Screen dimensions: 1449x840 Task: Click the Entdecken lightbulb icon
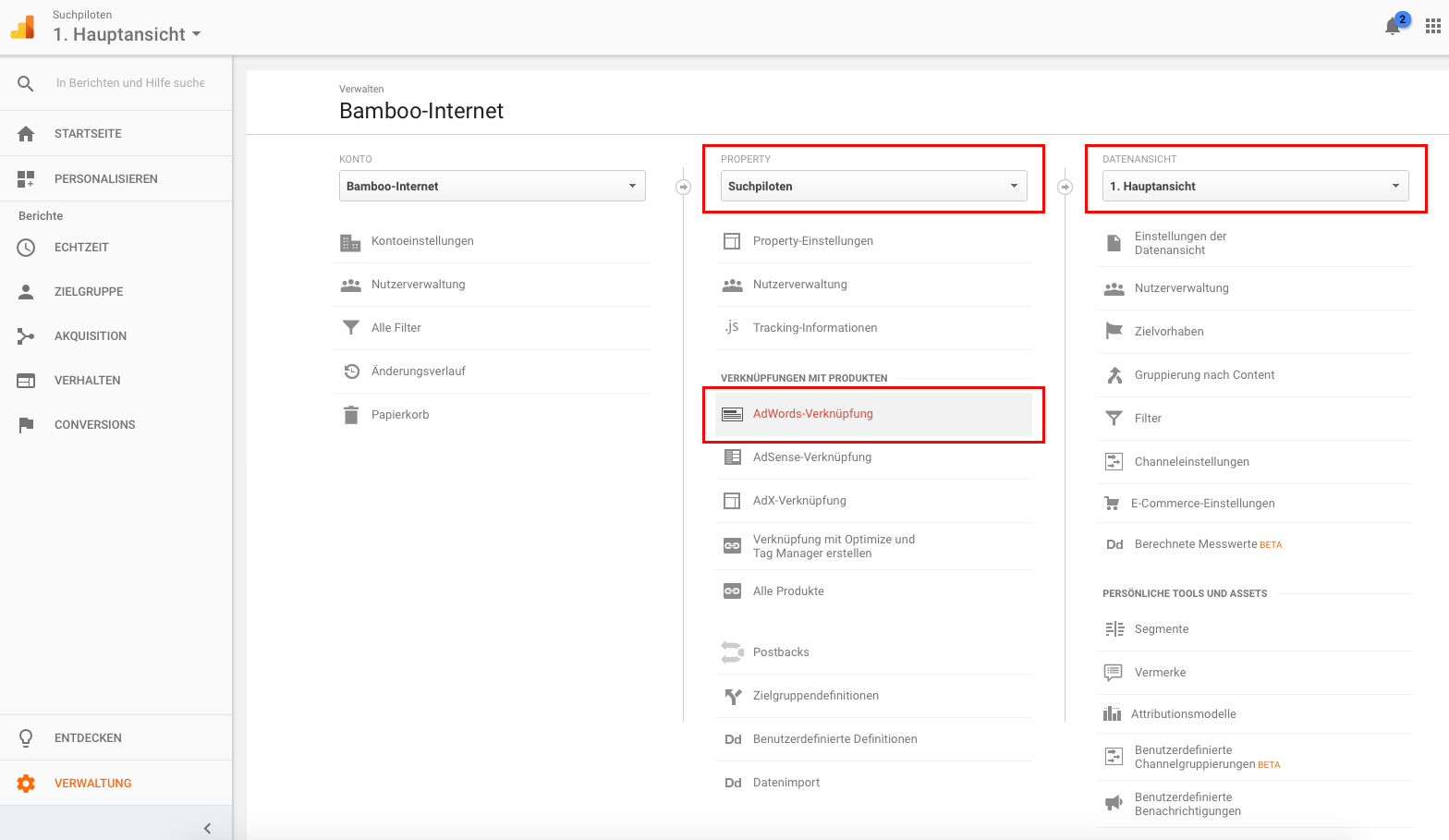coord(26,738)
